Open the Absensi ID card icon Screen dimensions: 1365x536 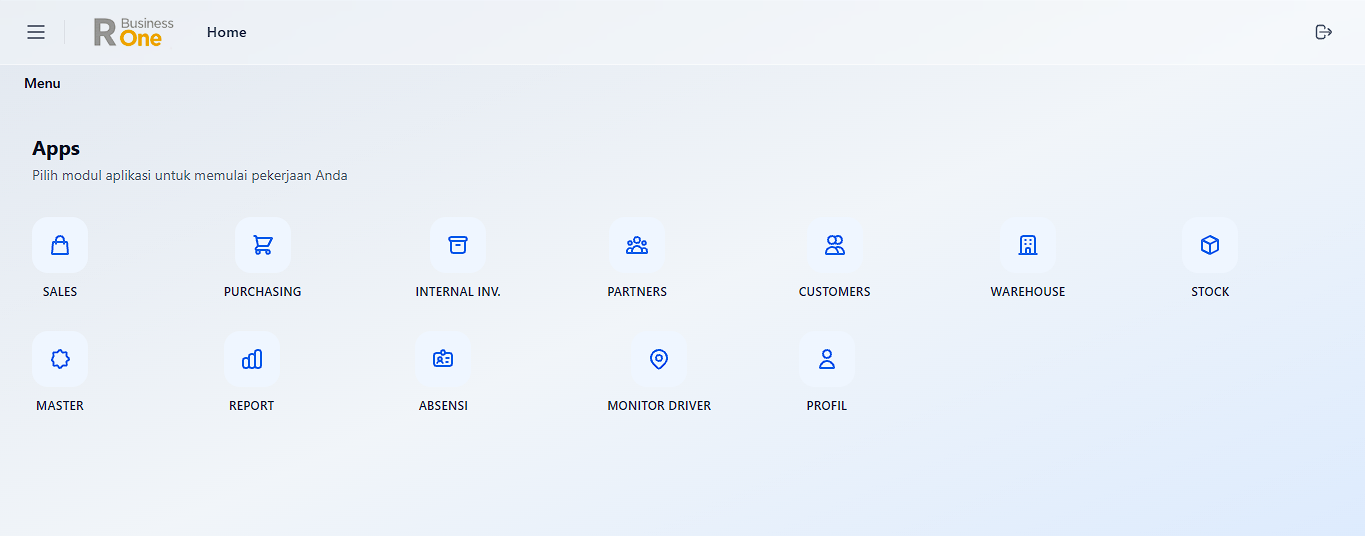(x=443, y=359)
